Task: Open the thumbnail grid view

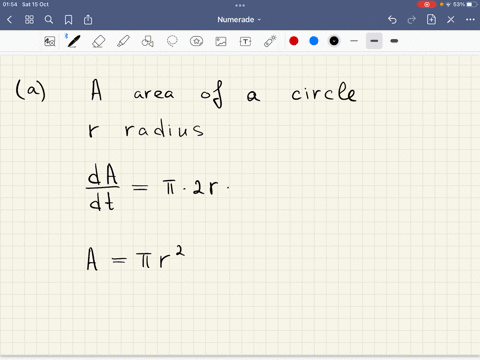Action: pyautogui.click(x=29, y=20)
